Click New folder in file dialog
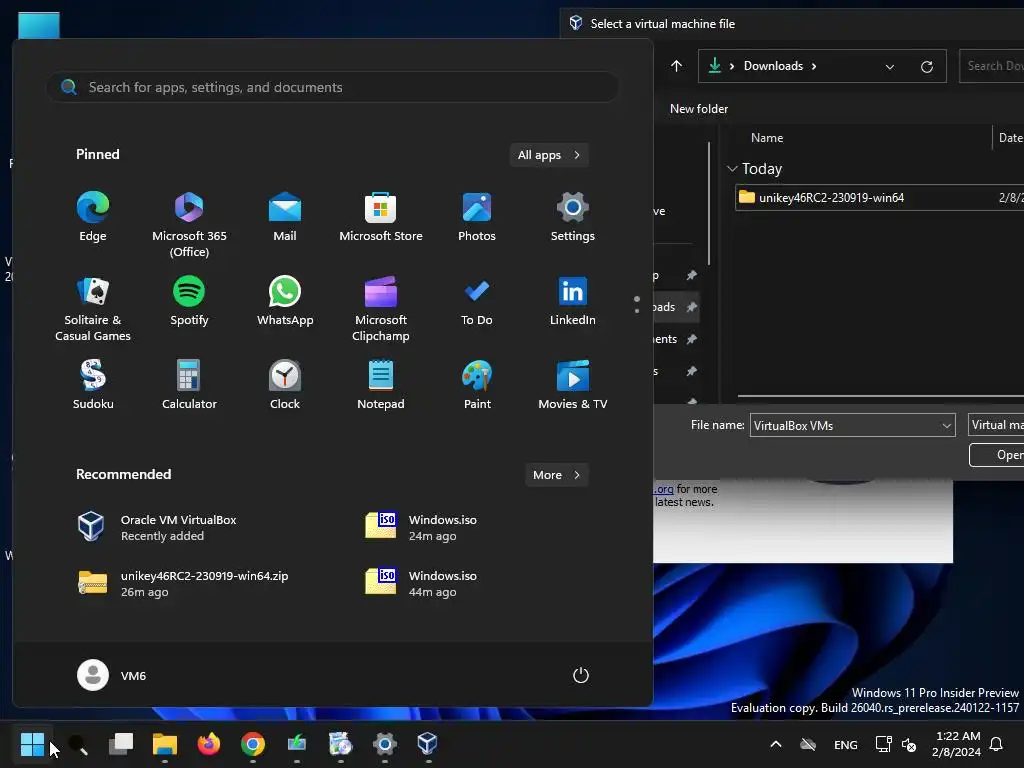Screen dimensions: 1024x768 (699, 109)
